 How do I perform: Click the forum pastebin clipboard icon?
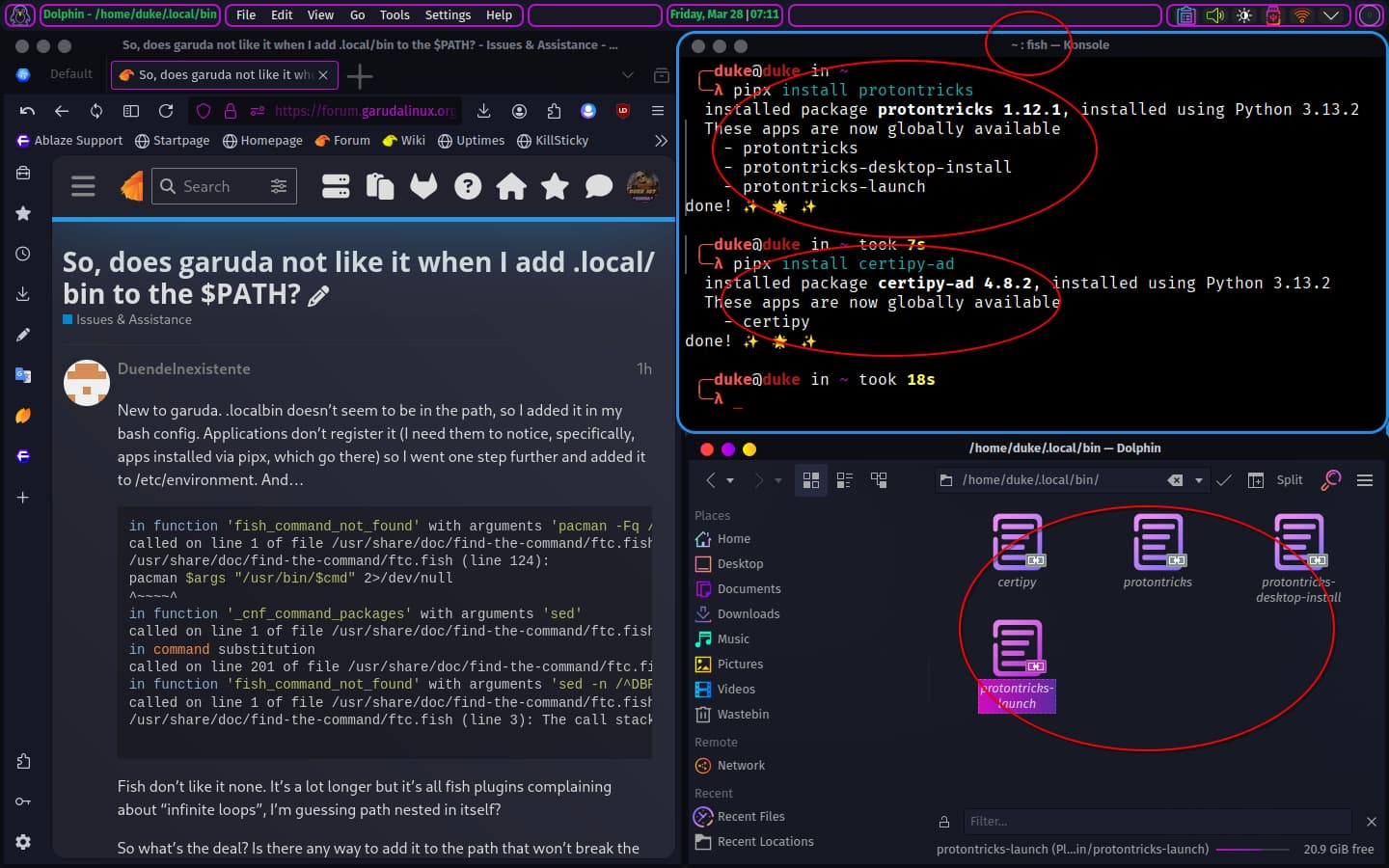click(380, 186)
